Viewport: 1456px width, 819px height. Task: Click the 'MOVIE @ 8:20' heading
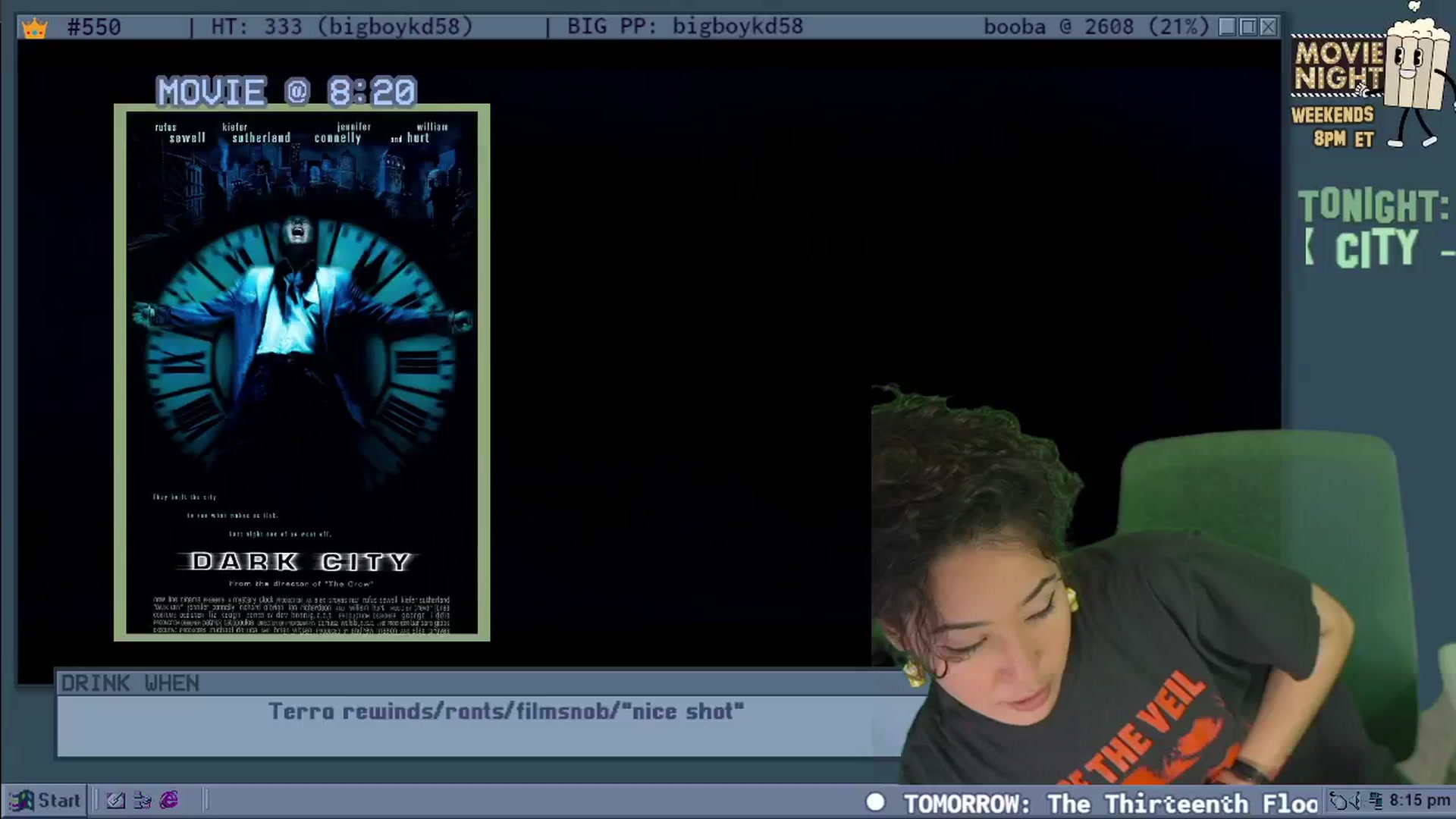point(287,92)
